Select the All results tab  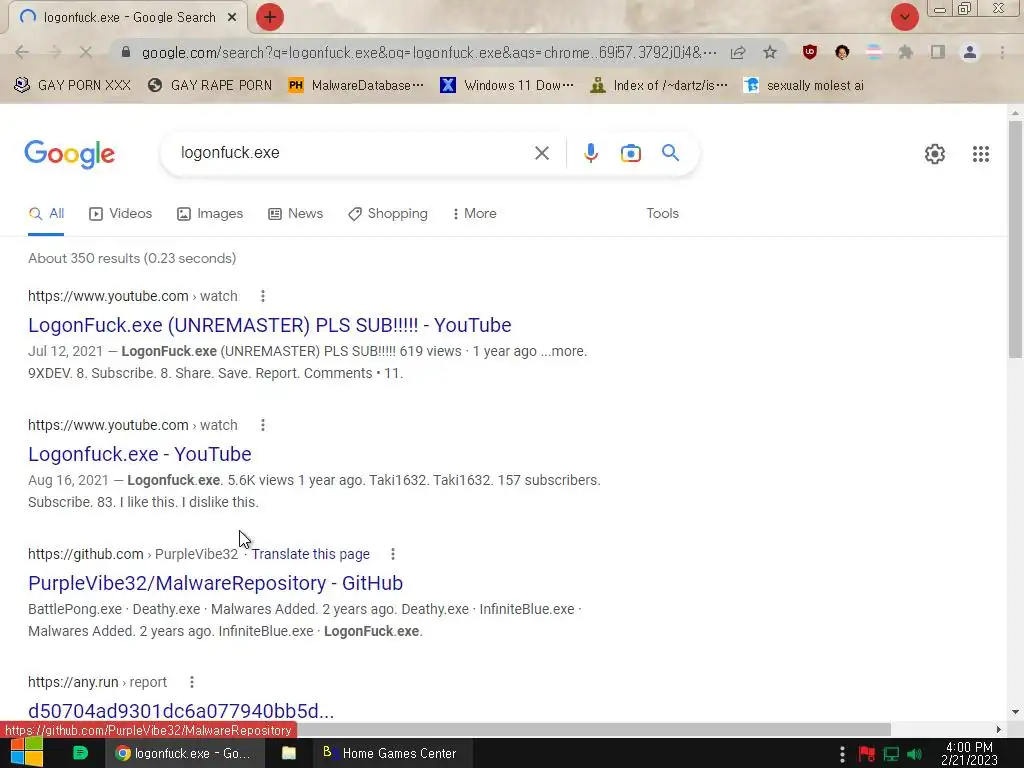46,214
